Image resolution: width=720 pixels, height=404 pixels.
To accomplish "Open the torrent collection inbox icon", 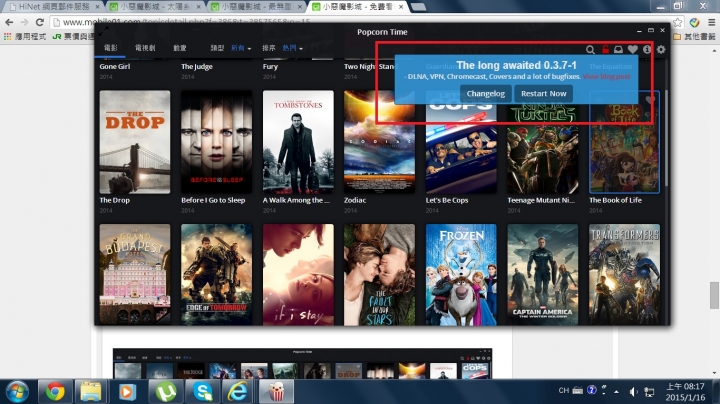I will pos(619,49).
